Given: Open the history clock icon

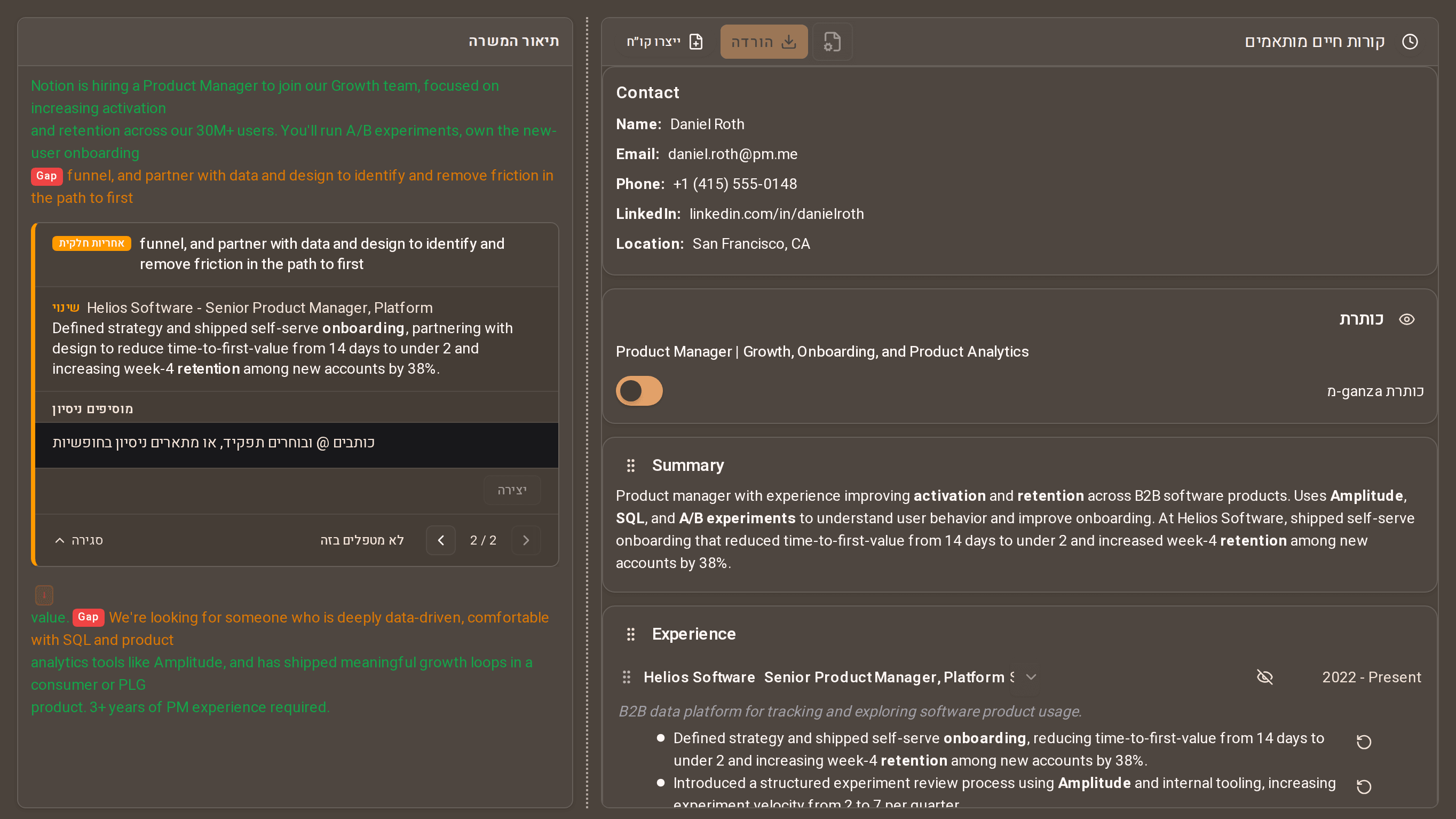Looking at the screenshot, I should pyautogui.click(x=1410, y=41).
